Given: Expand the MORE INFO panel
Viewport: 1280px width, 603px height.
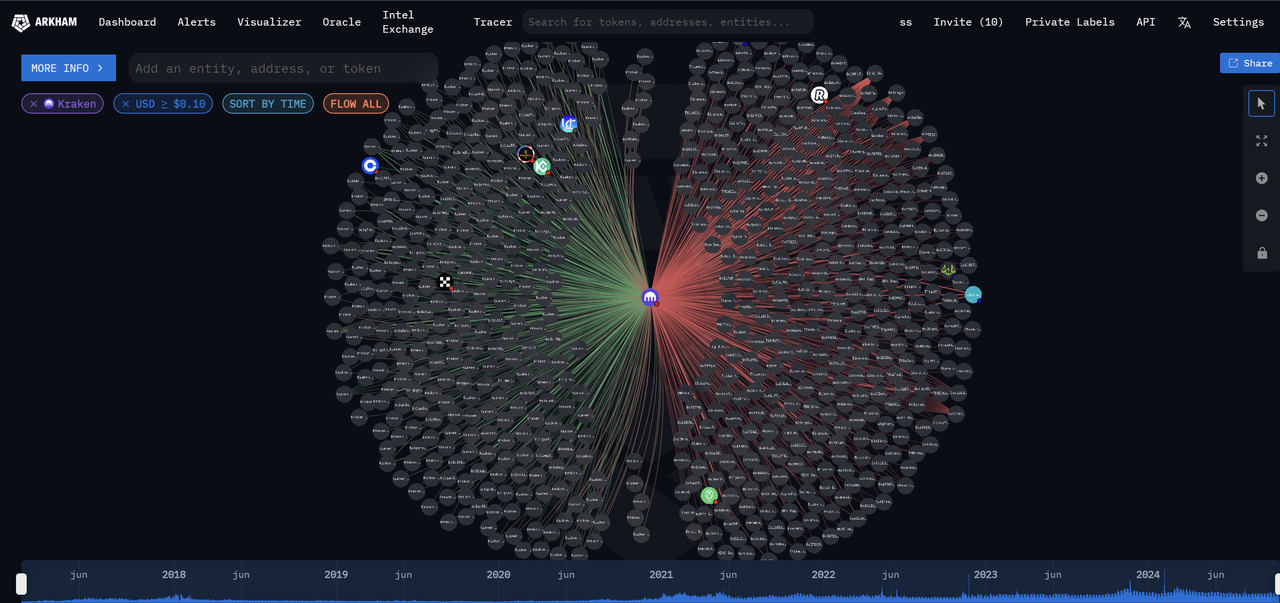Looking at the screenshot, I should [x=68, y=68].
